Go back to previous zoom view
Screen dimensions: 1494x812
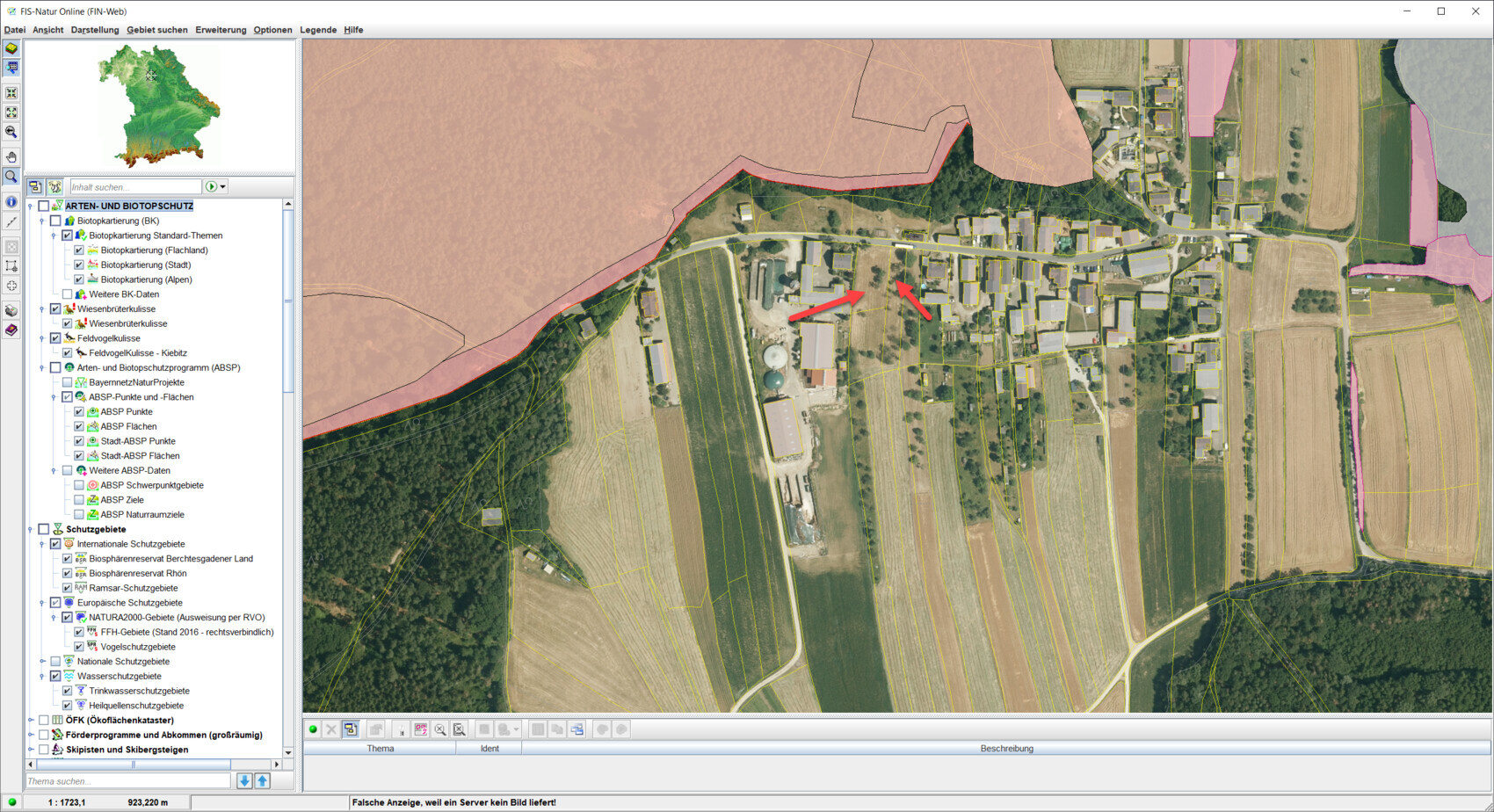click(x=11, y=132)
